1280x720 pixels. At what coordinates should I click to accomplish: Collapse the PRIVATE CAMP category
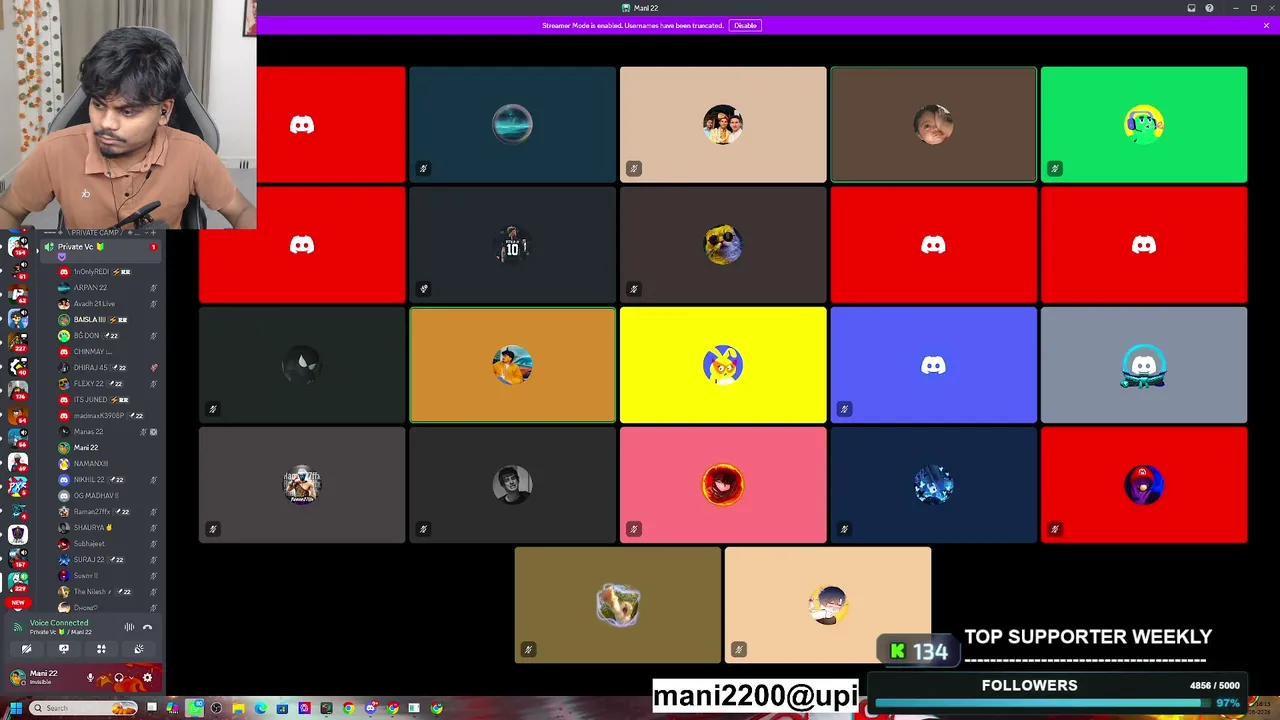click(95, 233)
